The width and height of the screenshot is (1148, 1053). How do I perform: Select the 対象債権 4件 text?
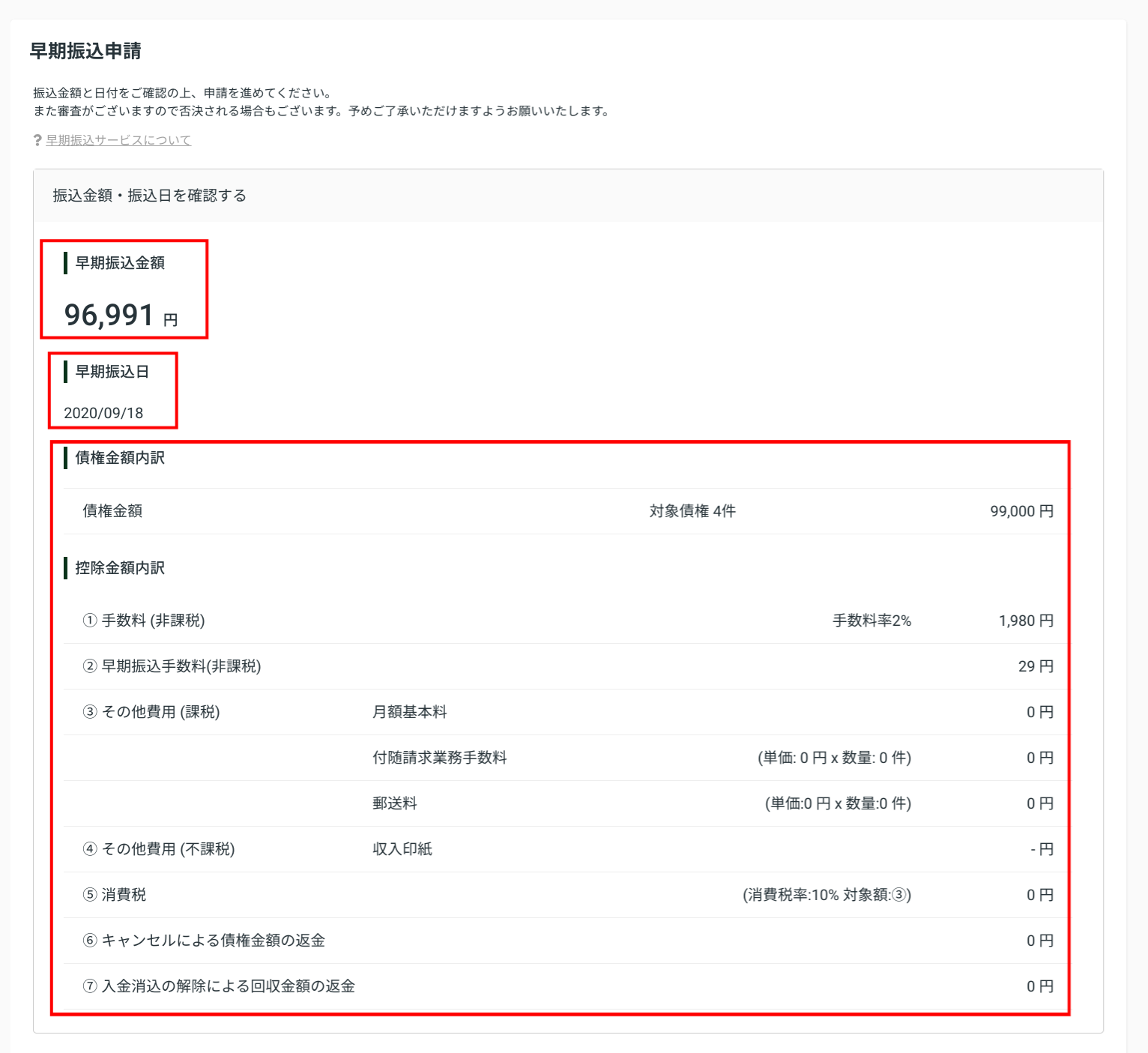point(692,511)
